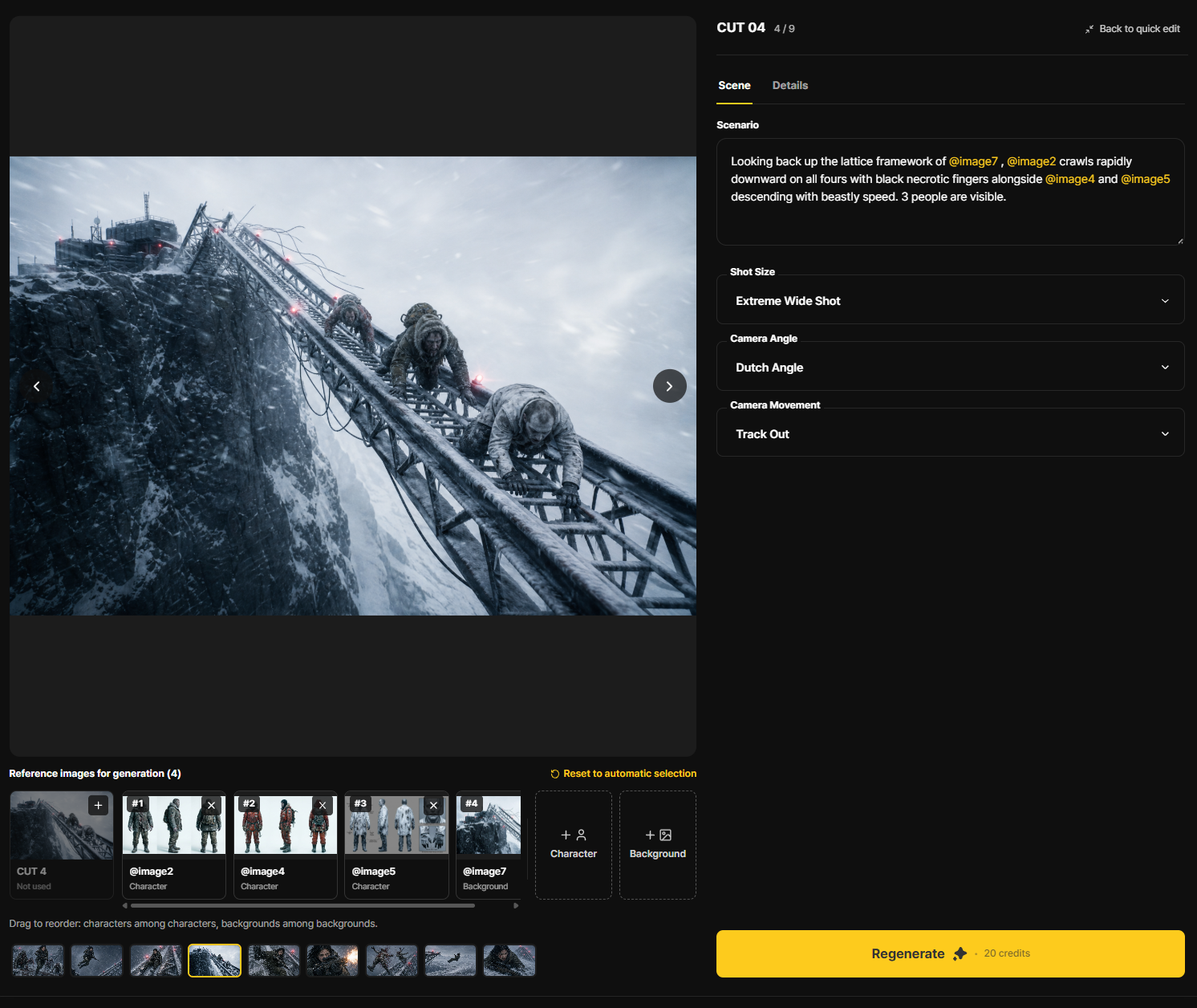
Task: Click the scenario box corner grip
Action: point(1180,241)
